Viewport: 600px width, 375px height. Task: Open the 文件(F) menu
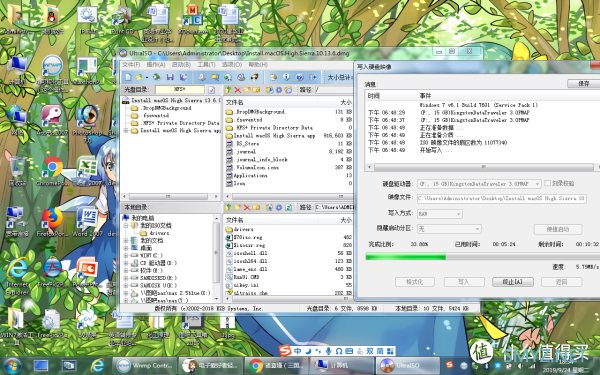131,65
